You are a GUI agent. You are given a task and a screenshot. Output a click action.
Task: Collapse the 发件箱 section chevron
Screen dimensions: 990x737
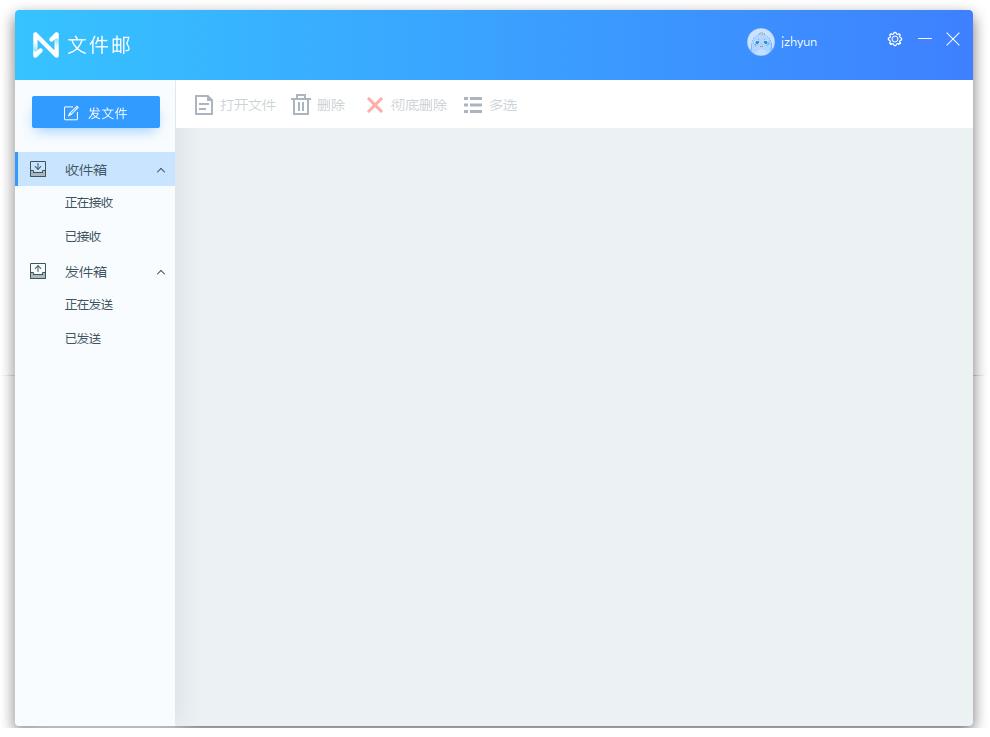pyautogui.click(x=161, y=272)
